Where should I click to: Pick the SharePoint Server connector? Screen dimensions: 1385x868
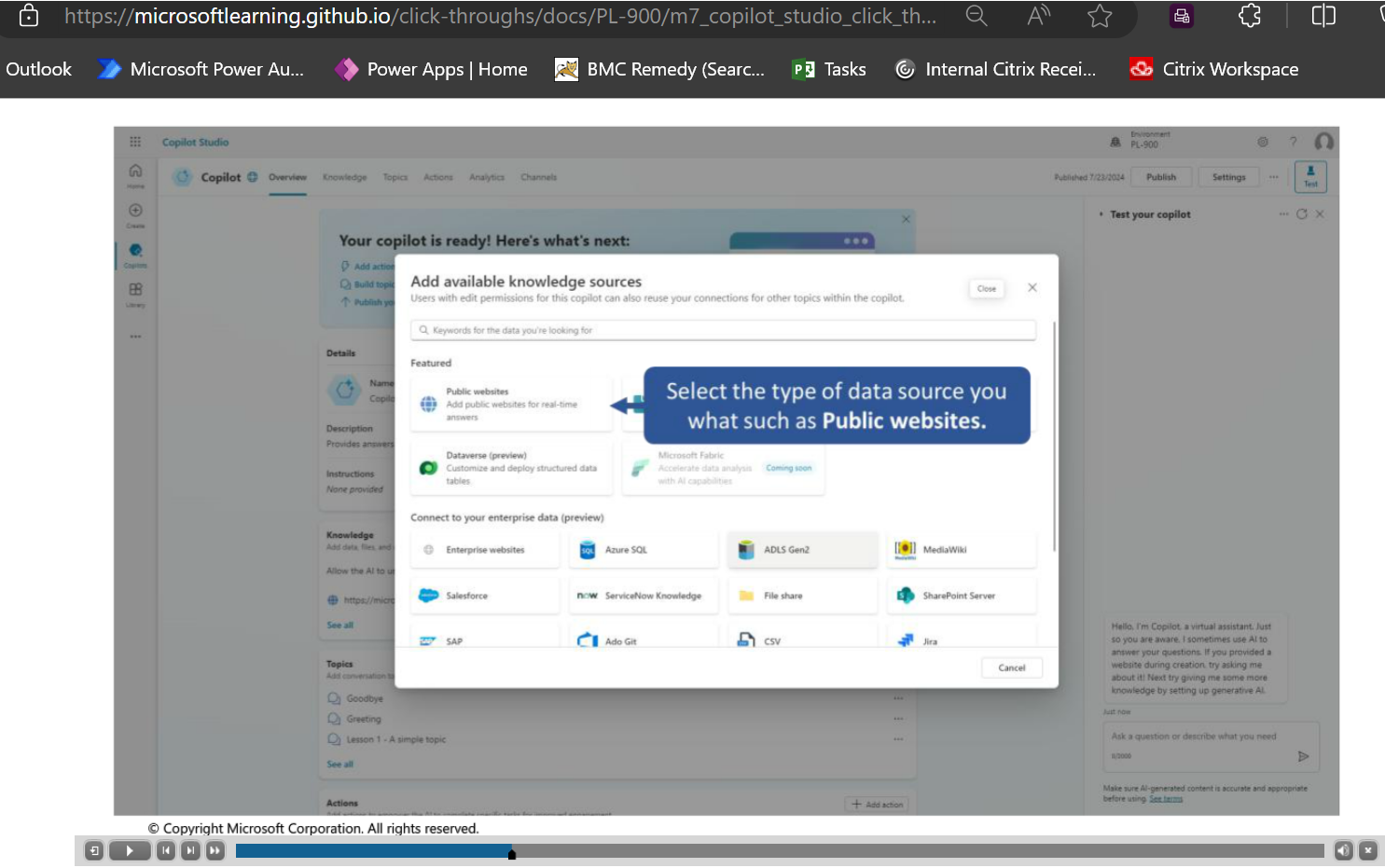click(x=962, y=595)
